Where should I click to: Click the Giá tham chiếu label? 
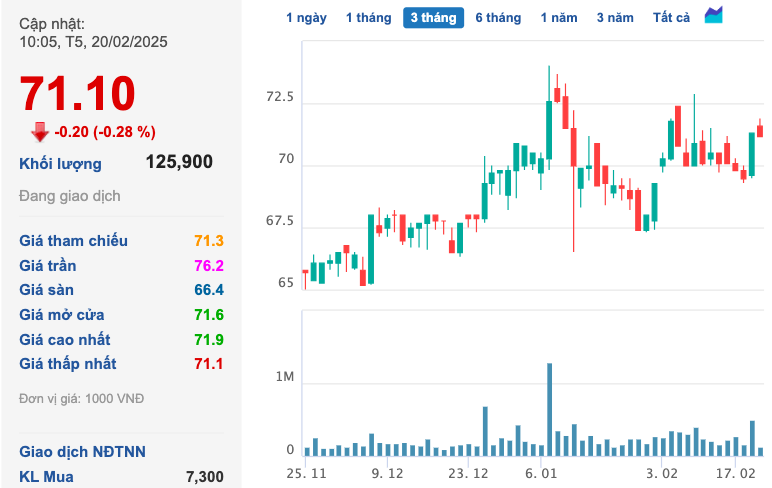74,241
